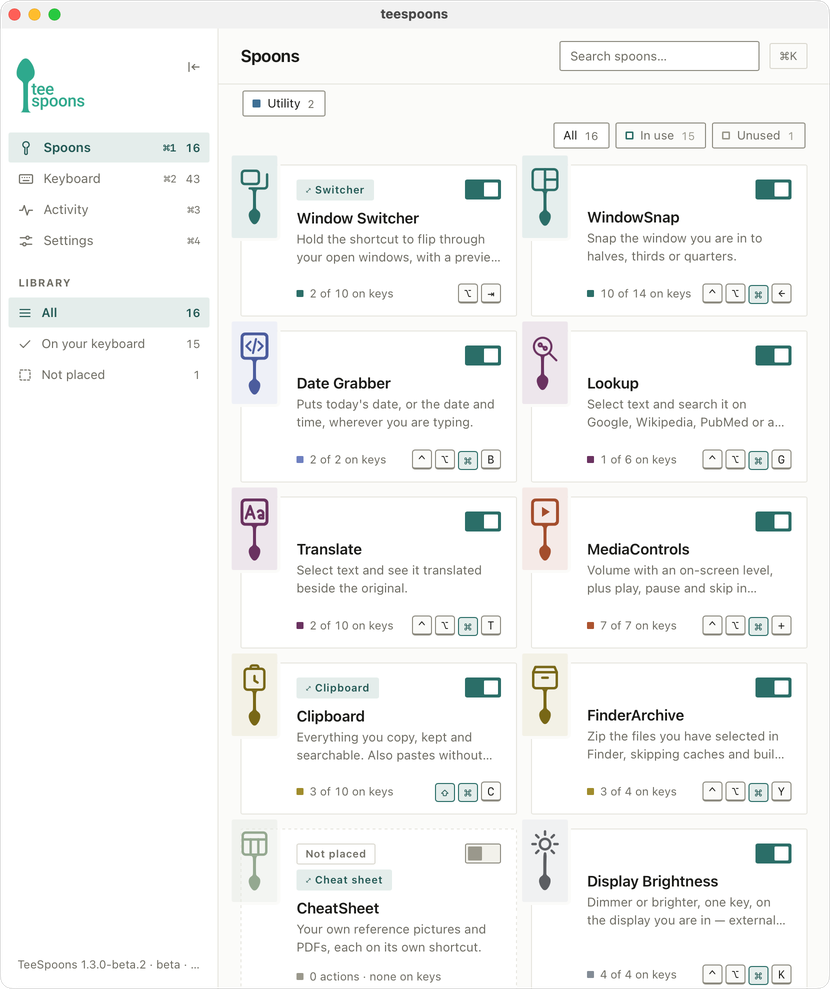Click the Not placed badge on CheatSheet
The width and height of the screenshot is (830, 989).
336,853
